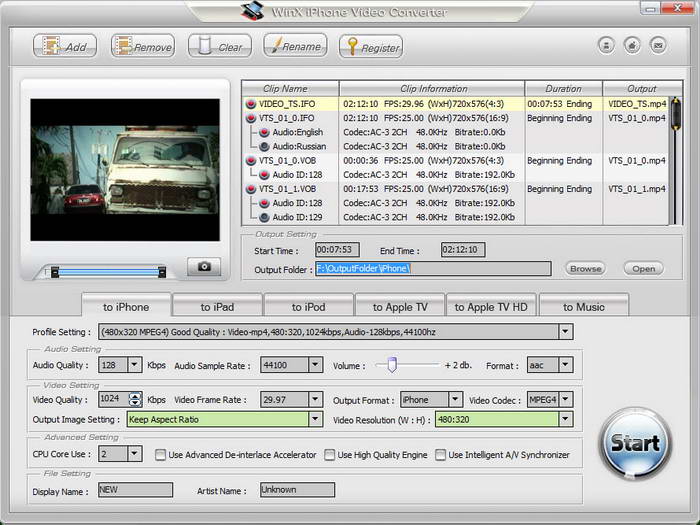
Task: Click the home page icon
Action: coord(632,45)
